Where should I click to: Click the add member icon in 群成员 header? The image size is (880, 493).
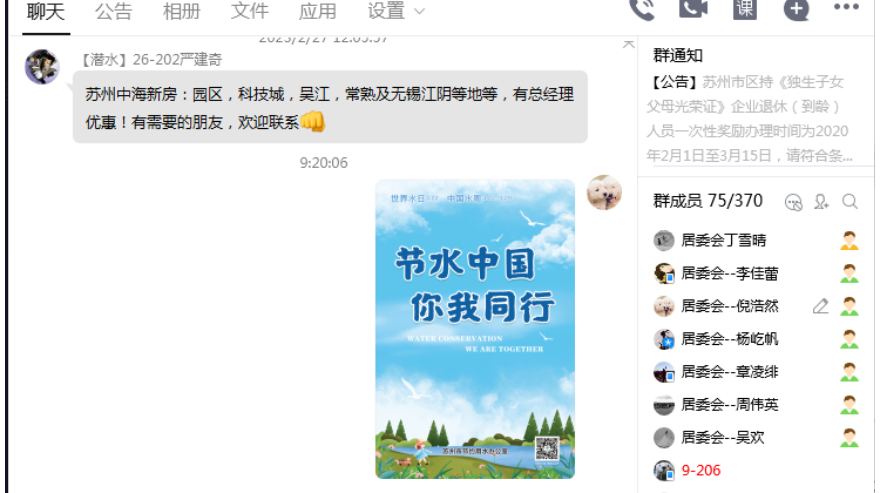pos(821,202)
